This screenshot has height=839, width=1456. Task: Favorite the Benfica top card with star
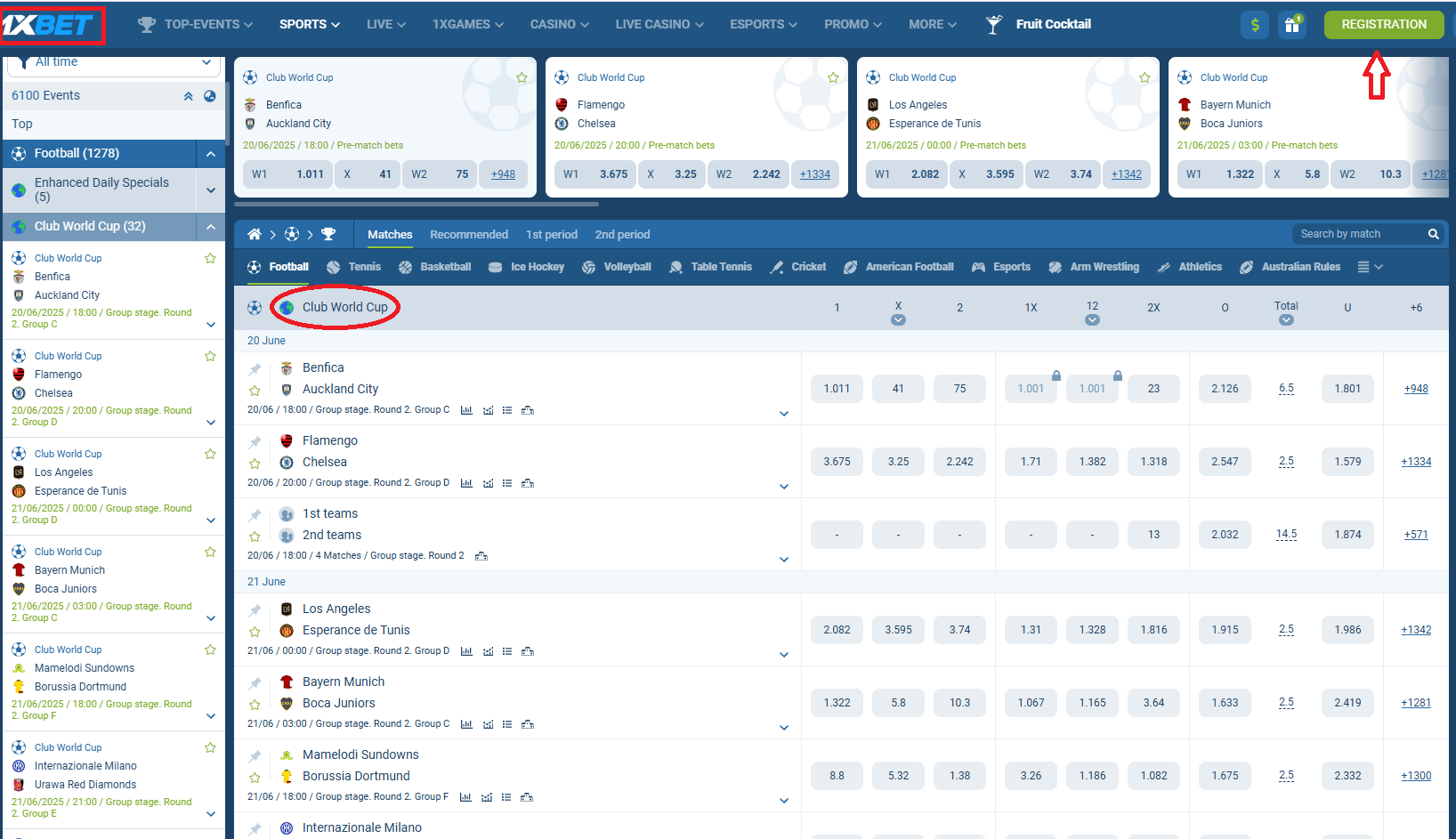pyautogui.click(x=522, y=77)
